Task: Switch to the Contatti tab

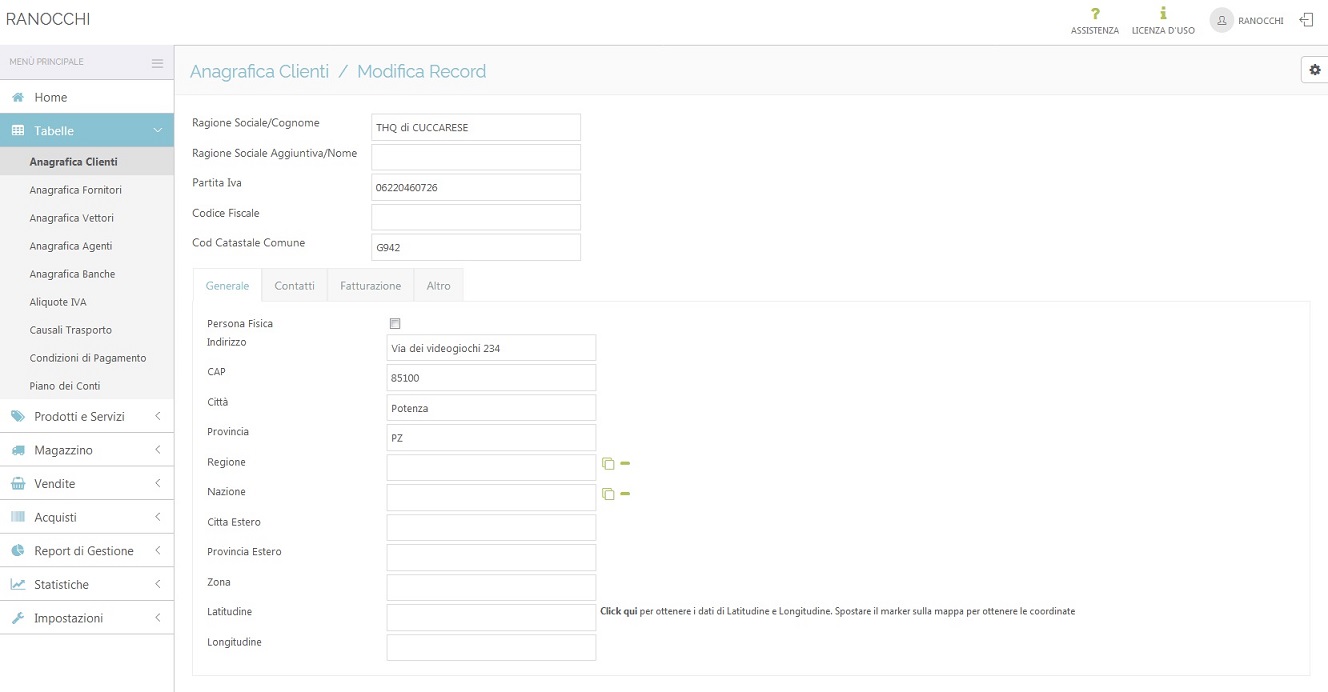Action: pos(294,286)
